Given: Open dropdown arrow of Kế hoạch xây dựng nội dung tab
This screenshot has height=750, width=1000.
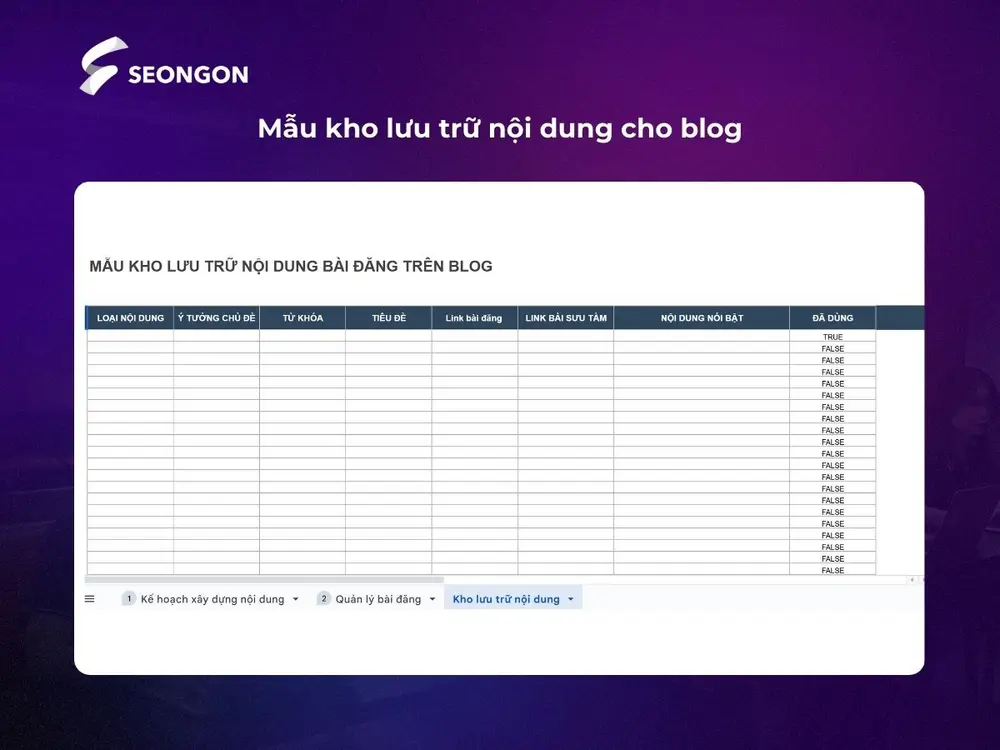Looking at the screenshot, I should click(x=295, y=599).
